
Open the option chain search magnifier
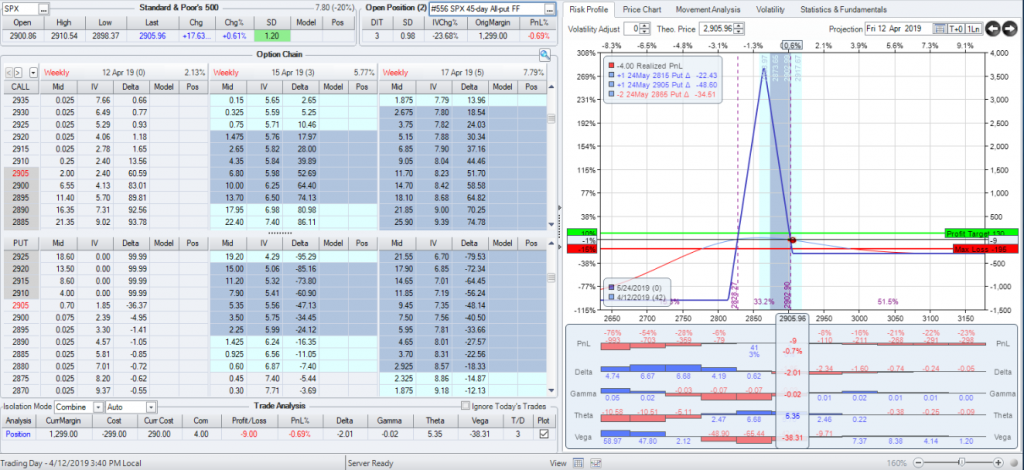(x=544, y=55)
